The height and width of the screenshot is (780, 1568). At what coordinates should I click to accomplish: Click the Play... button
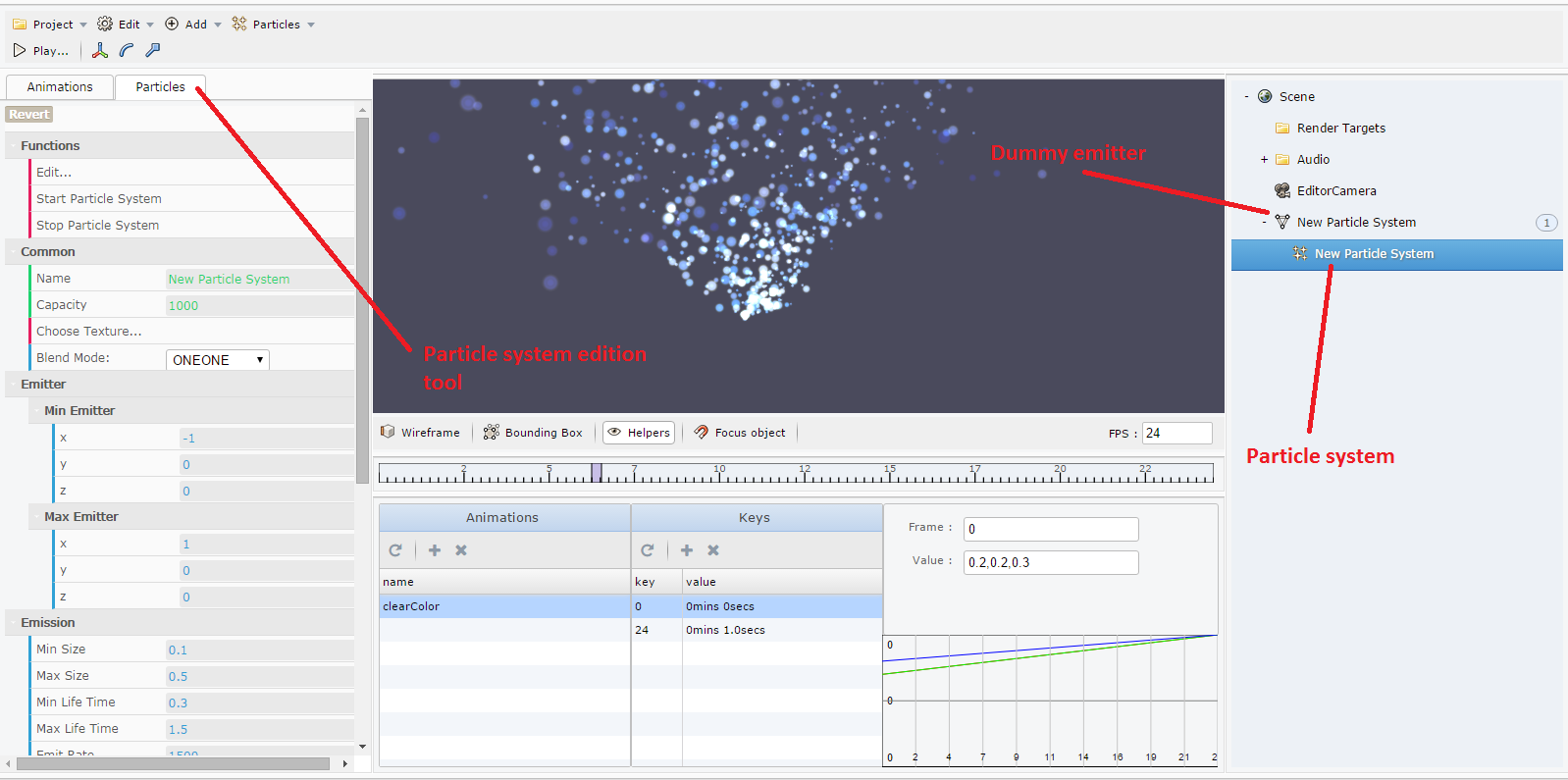41,50
